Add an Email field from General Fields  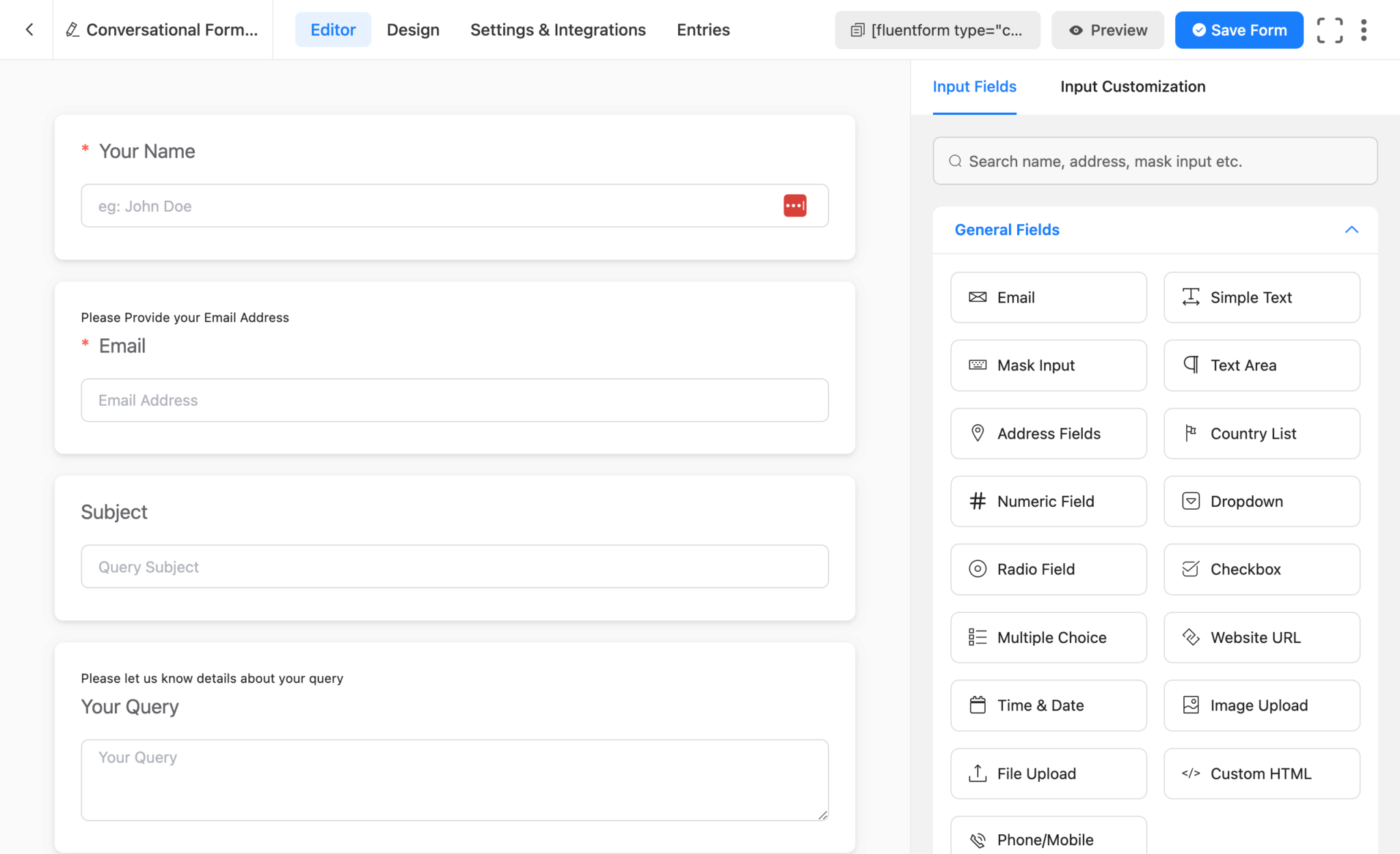1047,297
